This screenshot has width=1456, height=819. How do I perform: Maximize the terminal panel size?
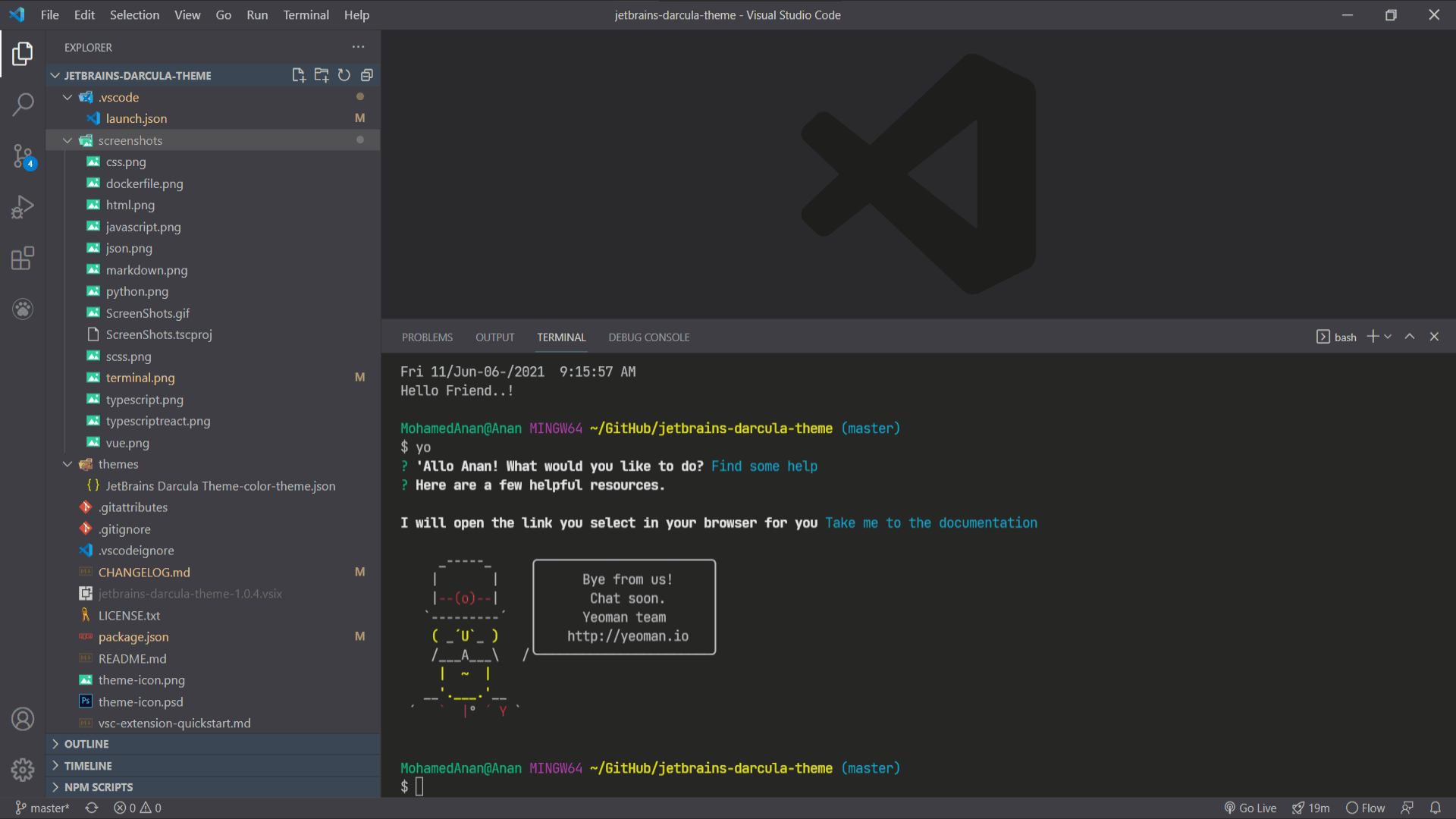click(1410, 337)
